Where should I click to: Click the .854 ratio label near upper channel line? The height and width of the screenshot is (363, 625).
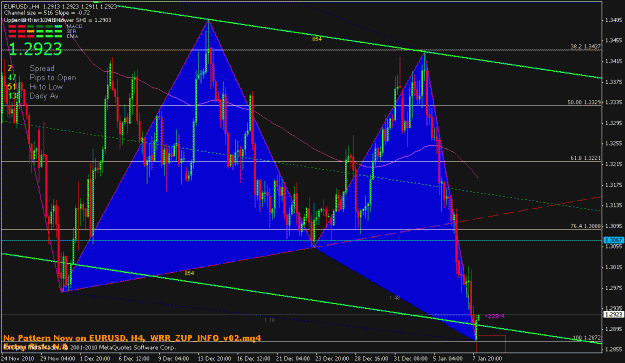[x=316, y=39]
